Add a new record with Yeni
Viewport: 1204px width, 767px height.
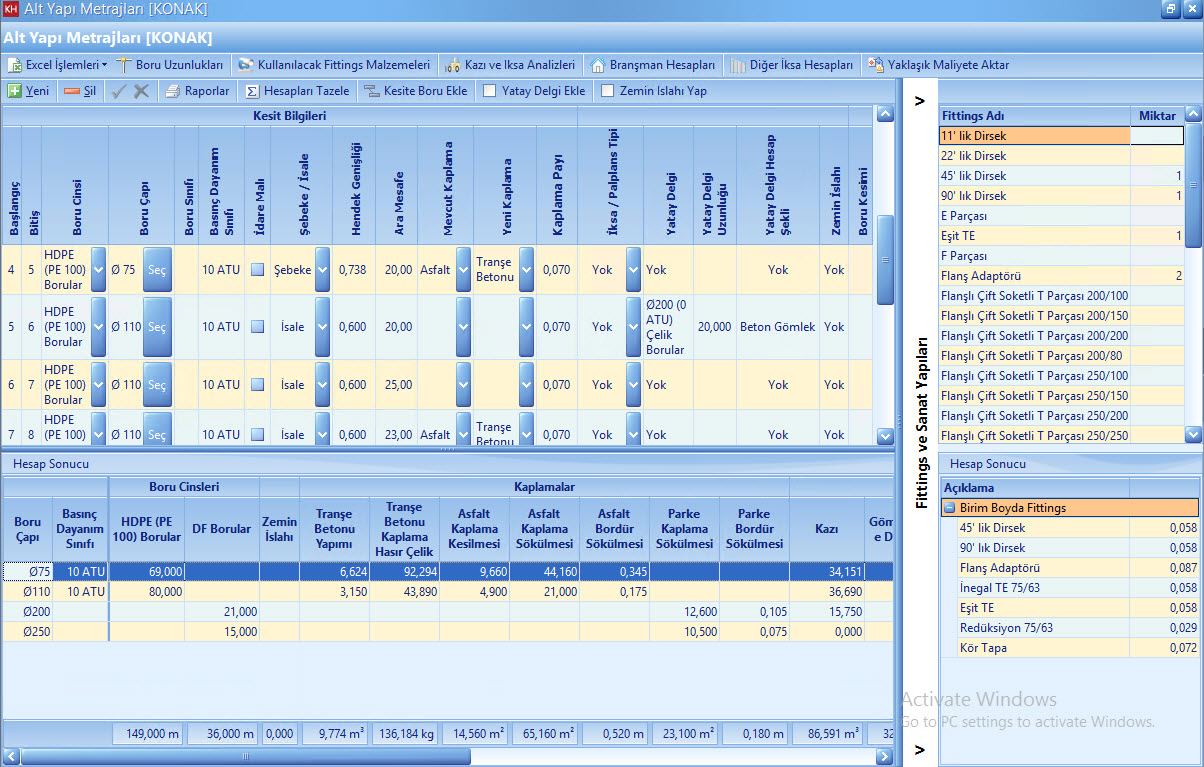pos(28,91)
